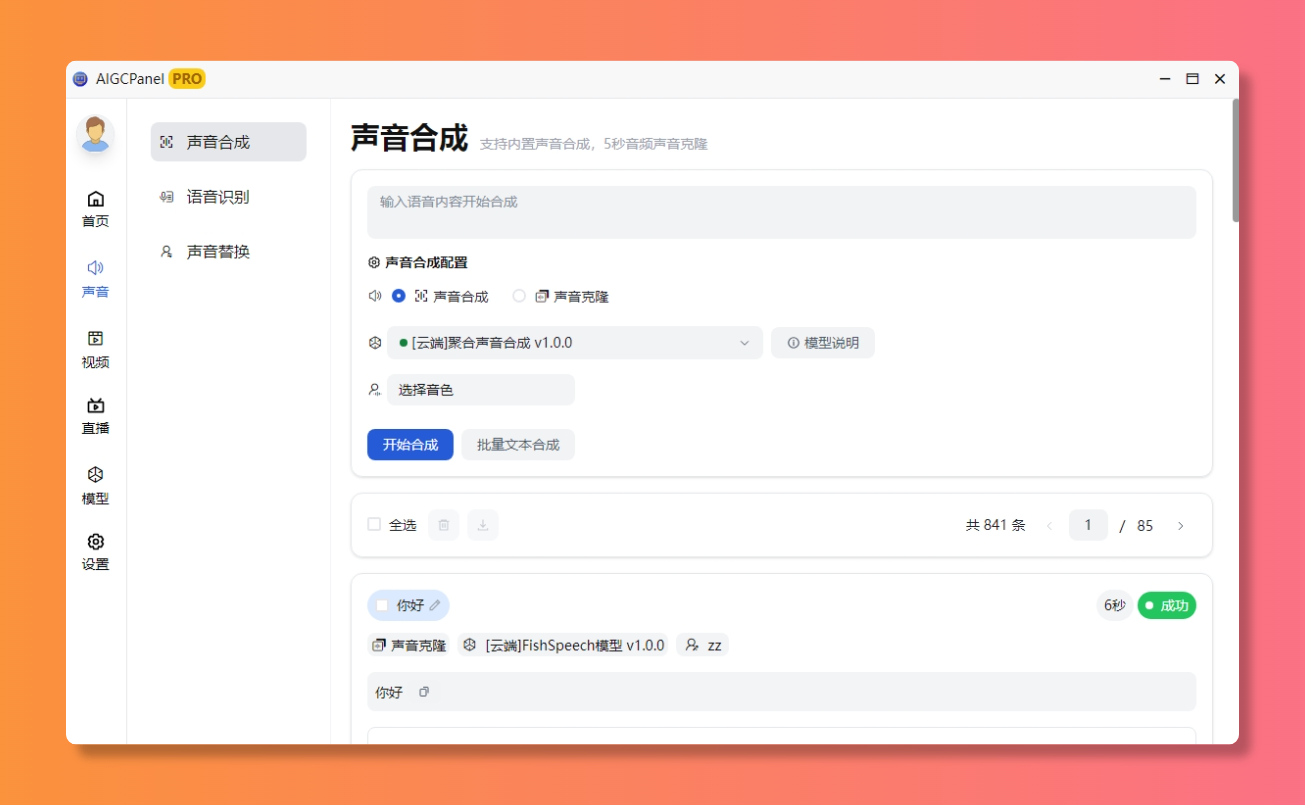Click the trash delete icon beside 全选
The height and width of the screenshot is (805, 1305).
pos(444,525)
